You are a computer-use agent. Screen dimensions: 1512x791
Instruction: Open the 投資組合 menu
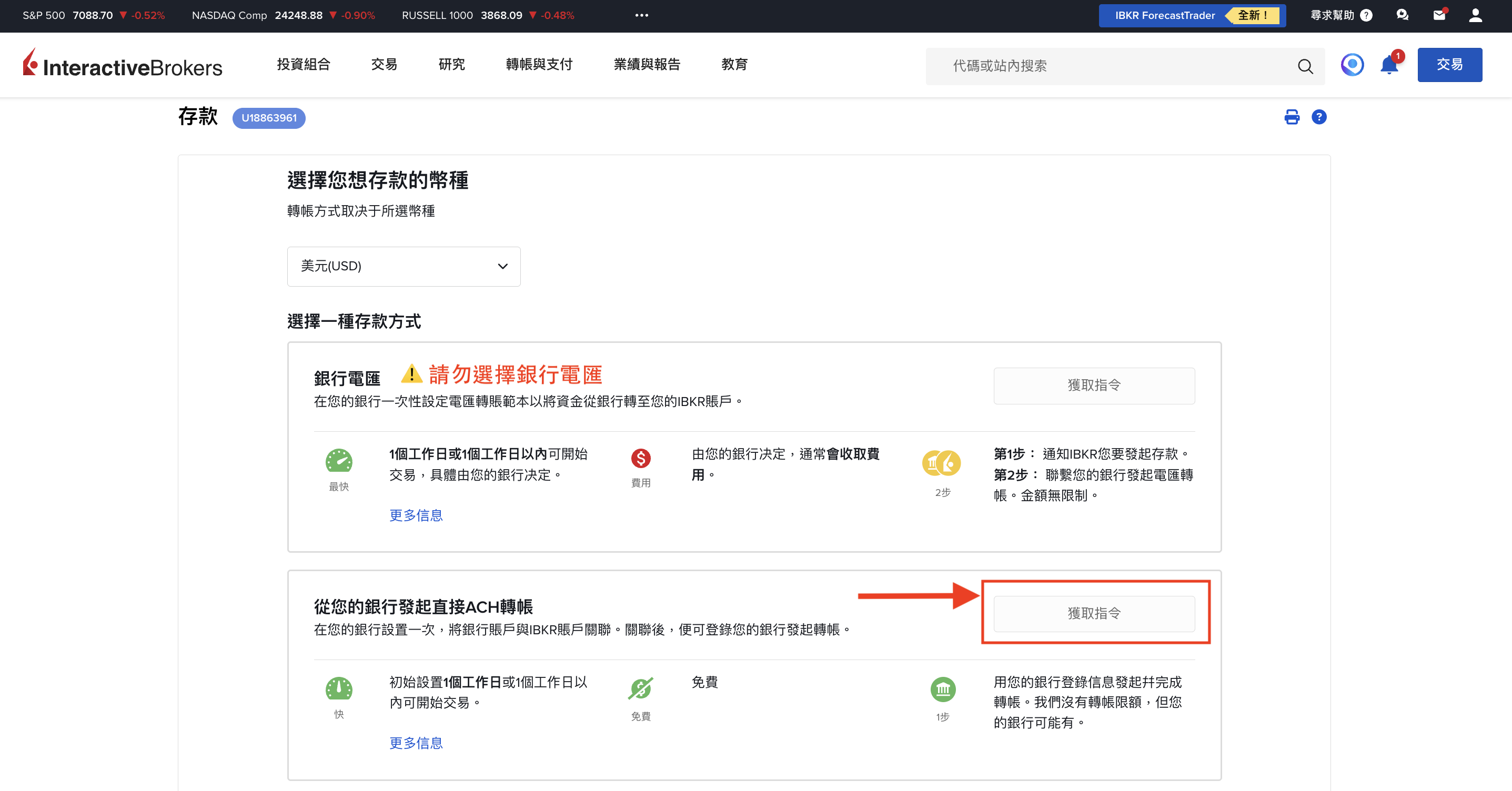coord(304,65)
